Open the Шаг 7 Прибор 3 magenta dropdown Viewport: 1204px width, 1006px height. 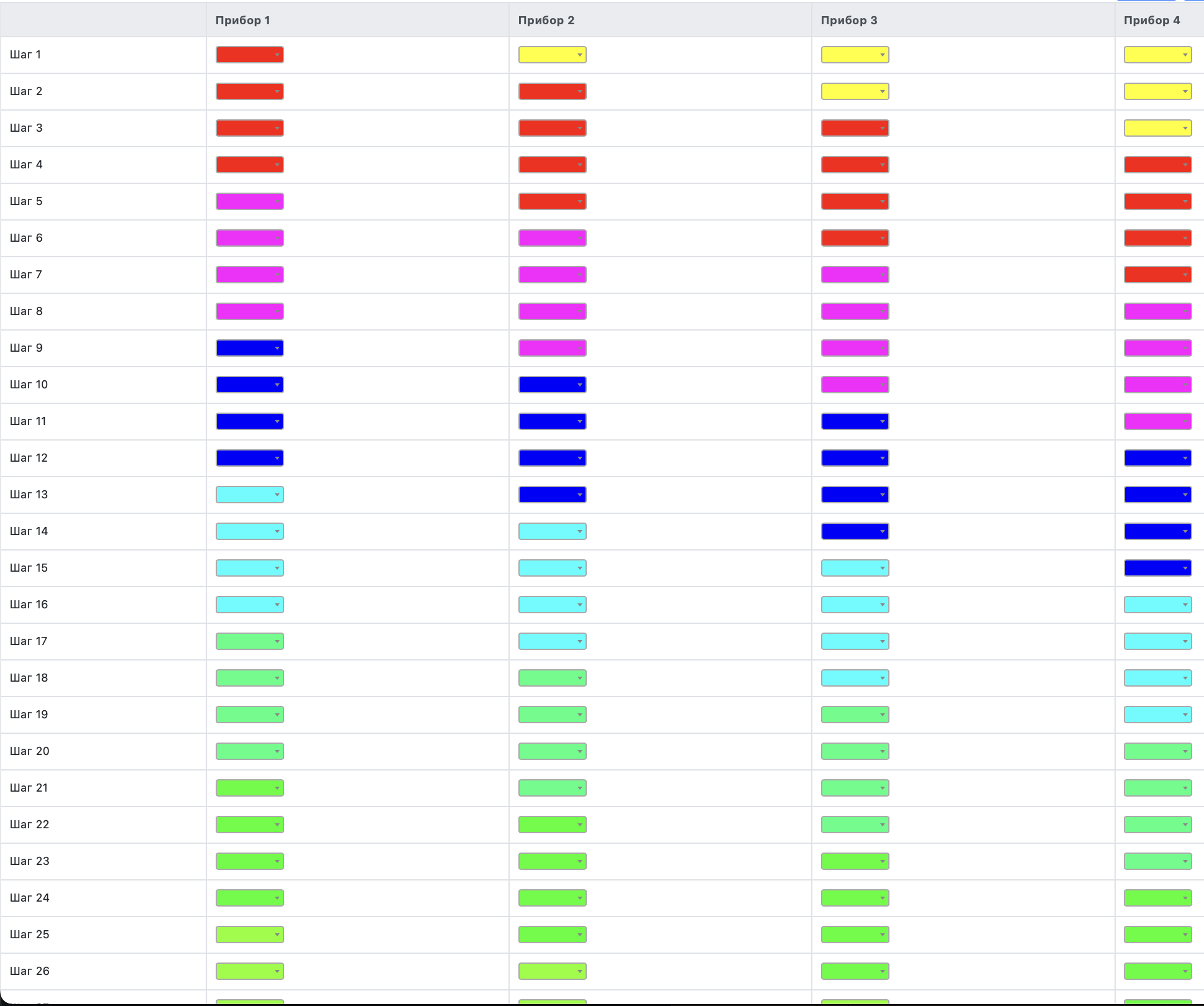click(855, 275)
